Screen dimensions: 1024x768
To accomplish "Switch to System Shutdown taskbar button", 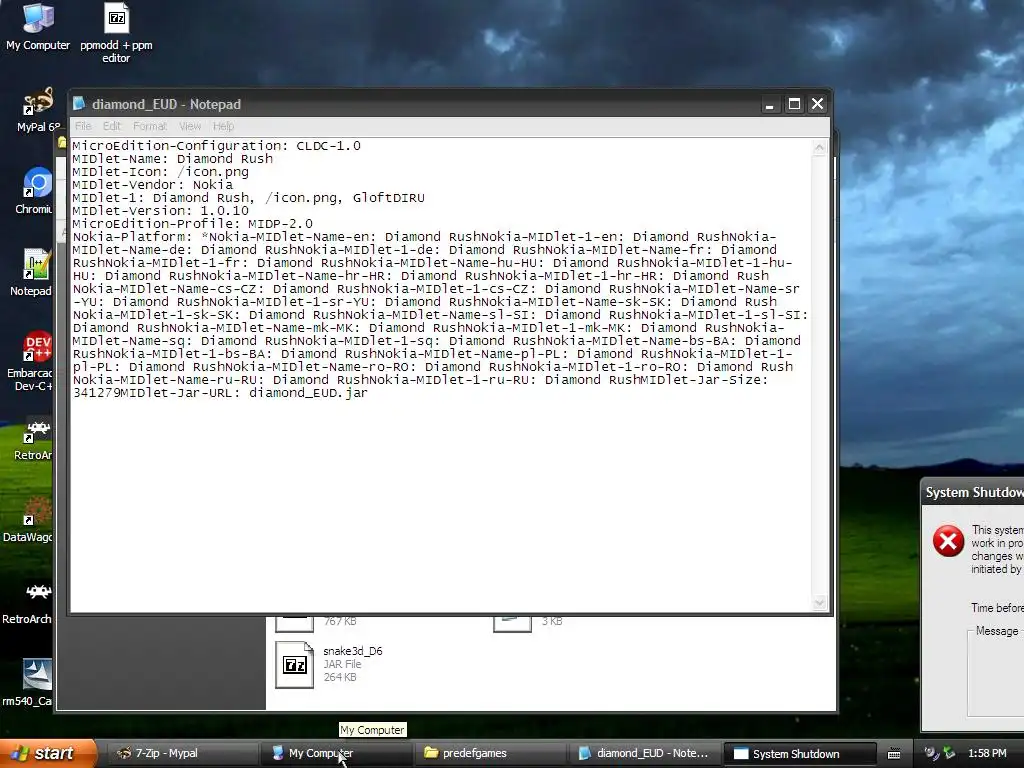I will coord(799,754).
